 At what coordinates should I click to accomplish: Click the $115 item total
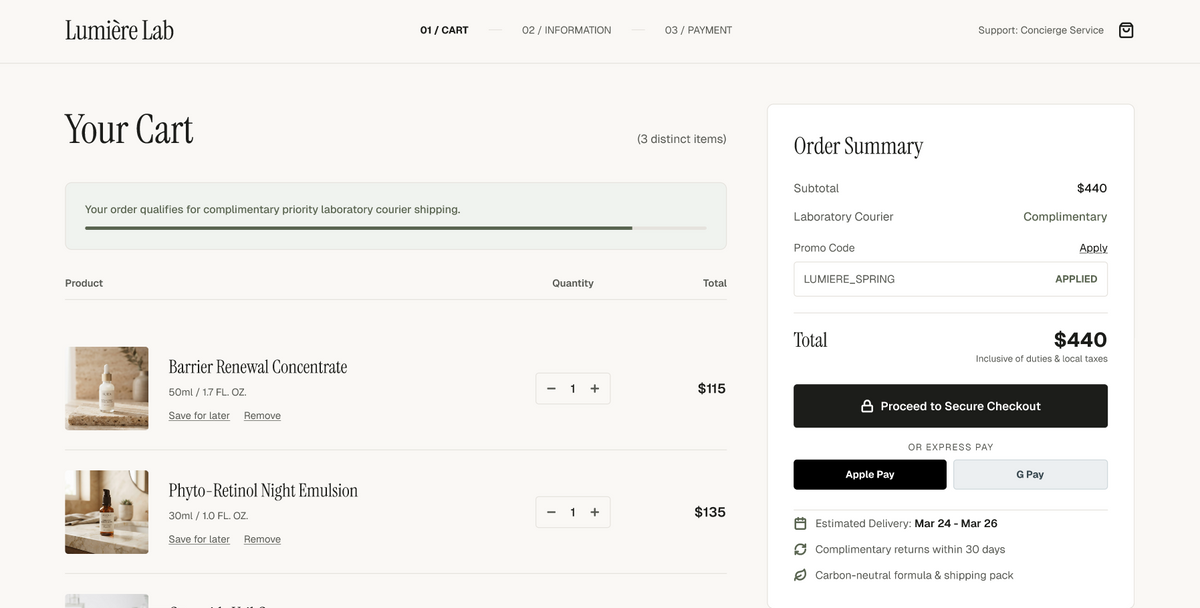(711, 388)
